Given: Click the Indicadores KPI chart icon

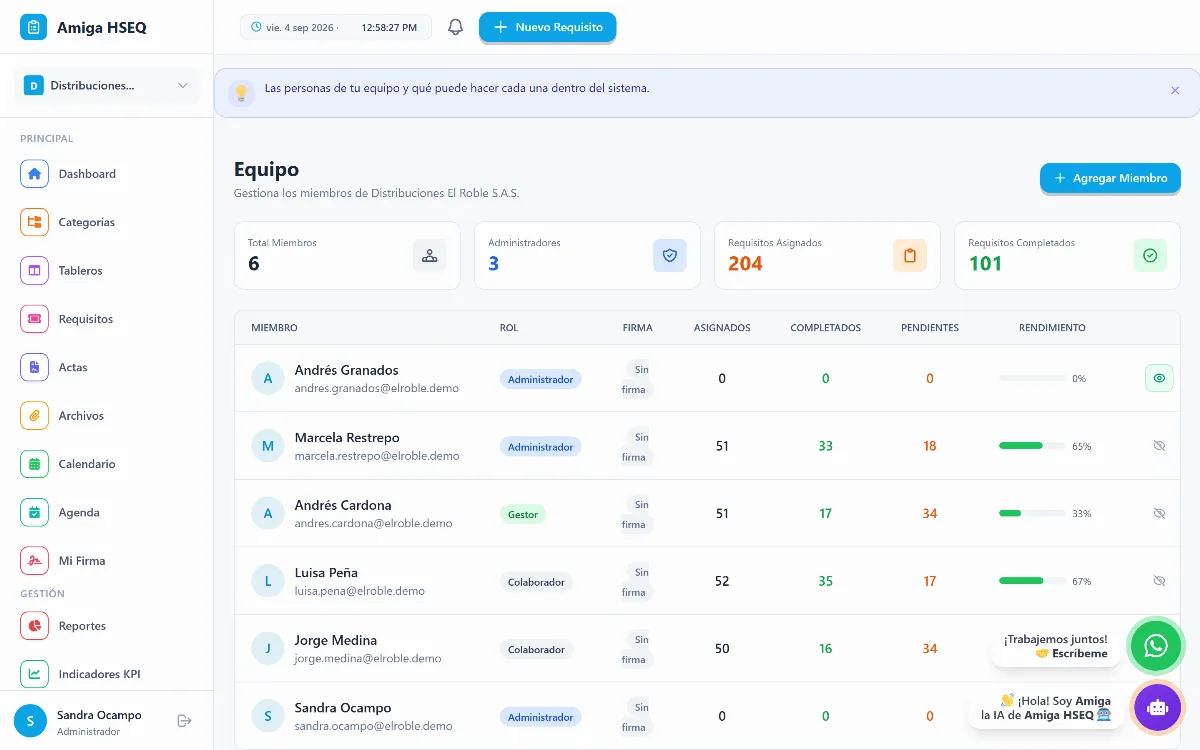Looking at the screenshot, I should coord(34,674).
